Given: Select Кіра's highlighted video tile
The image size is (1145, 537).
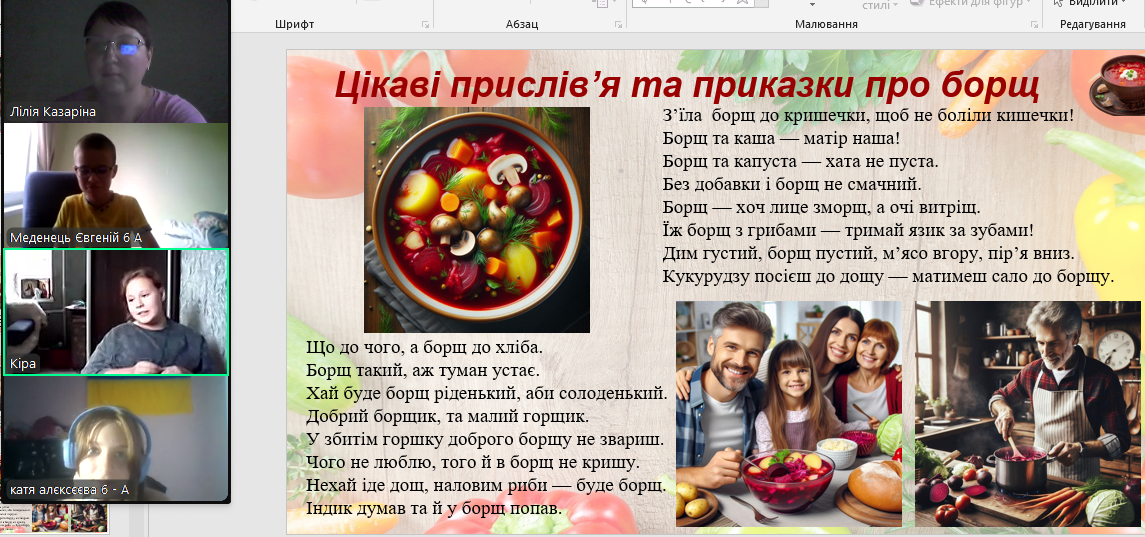Looking at the screenshot, I should [115, 312].
